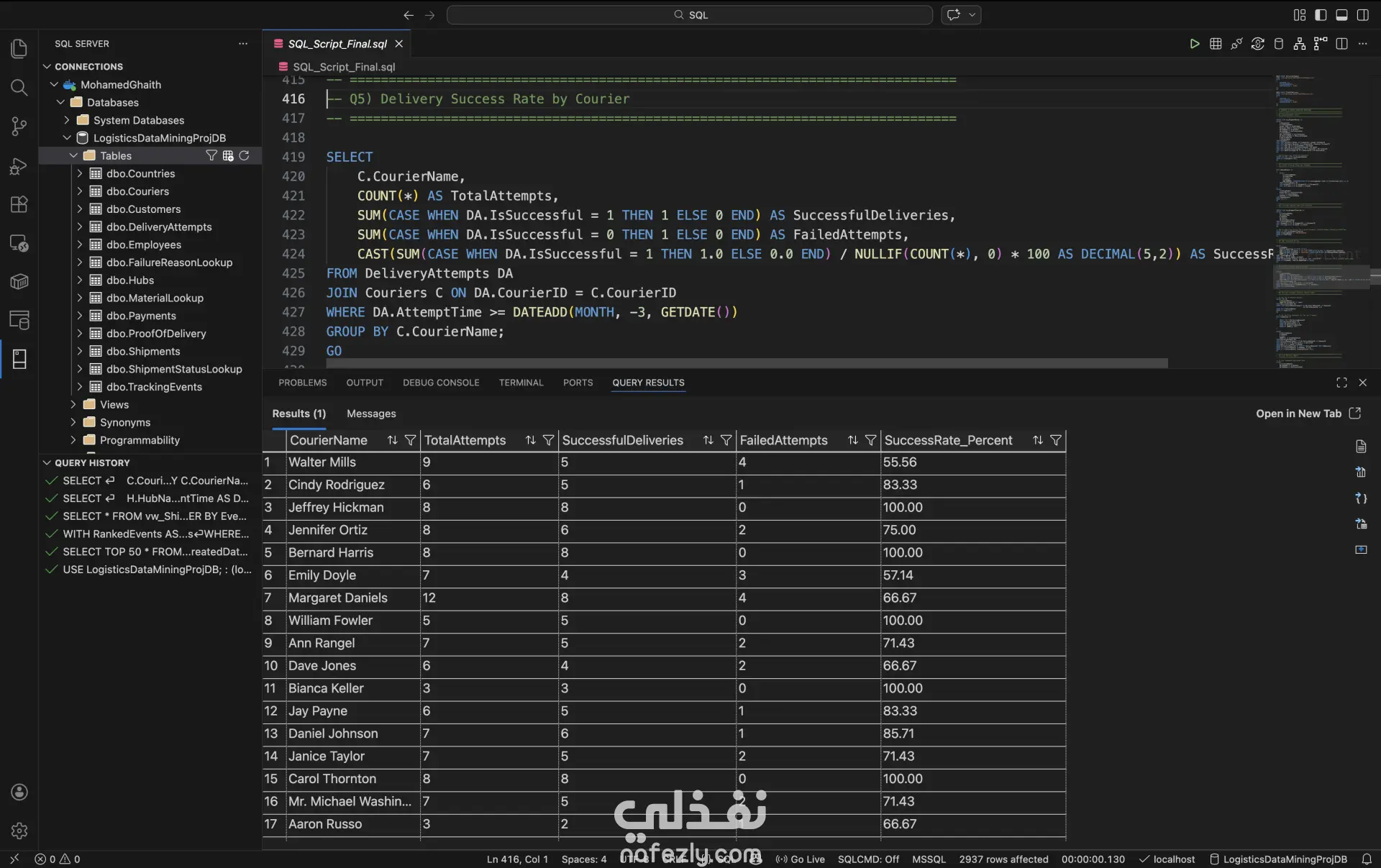Open the Explorer view in activity bar
This screenshot has width=1381, height=868.
[x=19, y=48]
